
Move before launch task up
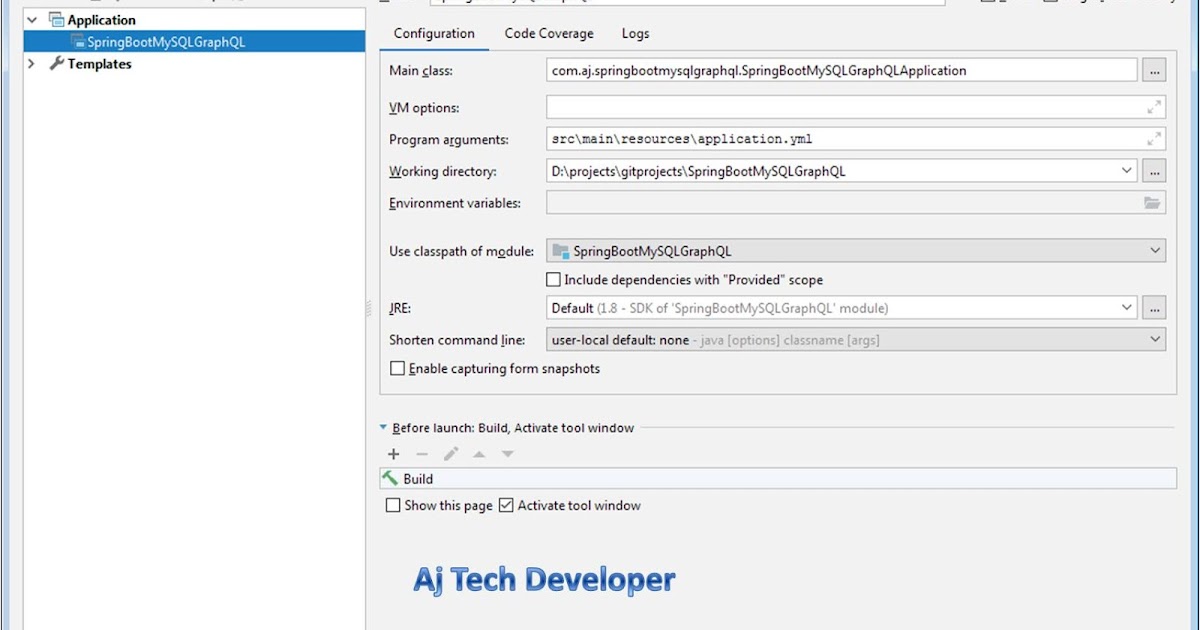479,454
